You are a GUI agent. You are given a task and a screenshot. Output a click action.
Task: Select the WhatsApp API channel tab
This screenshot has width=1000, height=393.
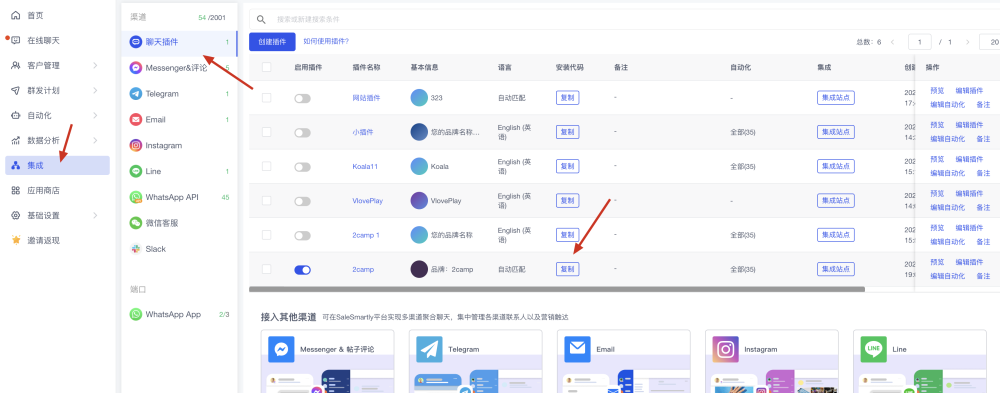[179, 197]
